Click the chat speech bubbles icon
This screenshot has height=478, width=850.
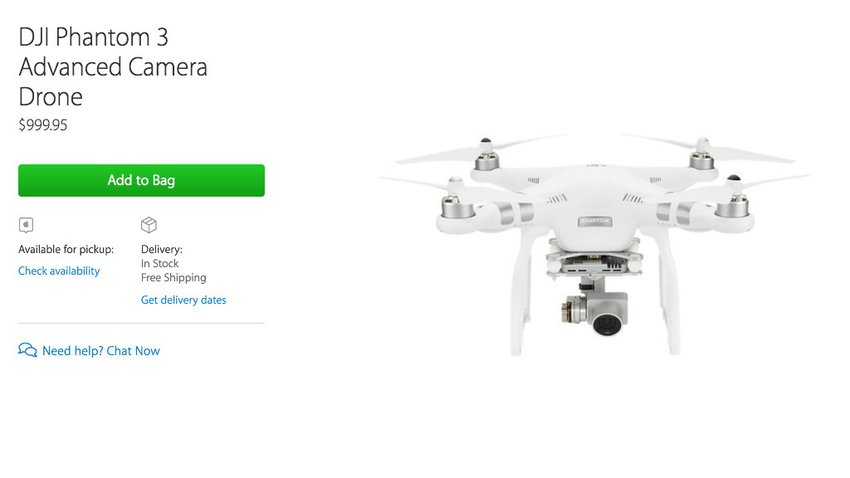(28, 350)
